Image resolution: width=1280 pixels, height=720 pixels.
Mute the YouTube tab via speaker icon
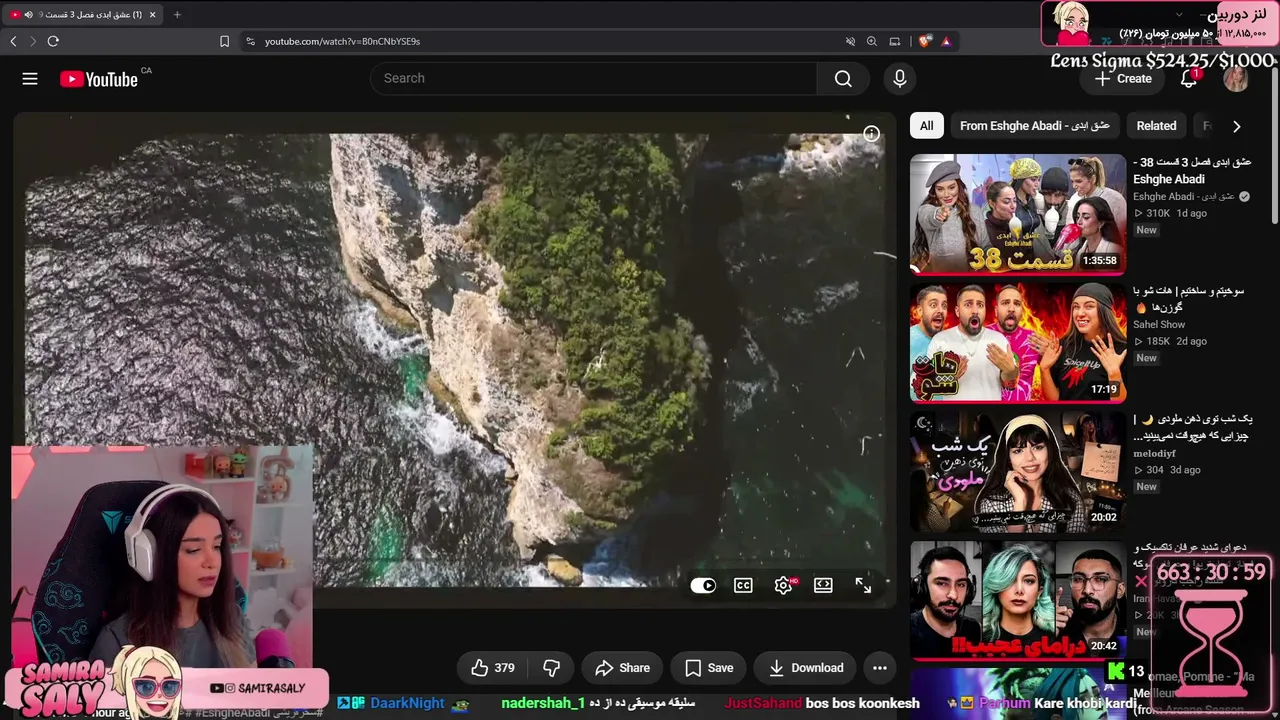coord(28,14)
